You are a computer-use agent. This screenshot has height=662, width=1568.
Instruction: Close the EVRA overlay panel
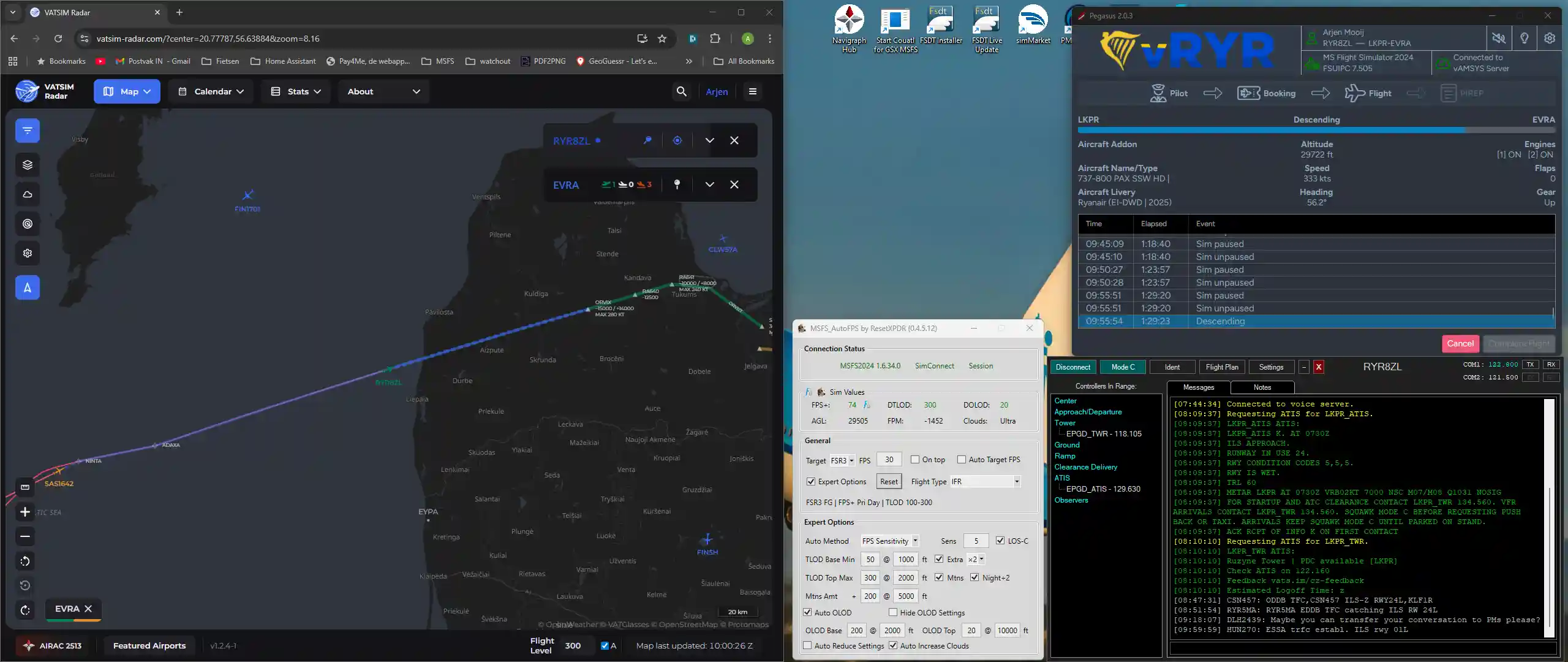click(734, 185)
